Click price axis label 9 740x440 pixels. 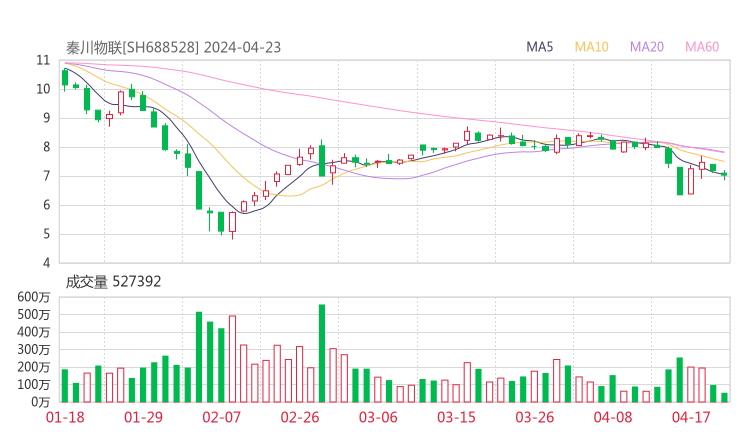(x=46, y=118)
